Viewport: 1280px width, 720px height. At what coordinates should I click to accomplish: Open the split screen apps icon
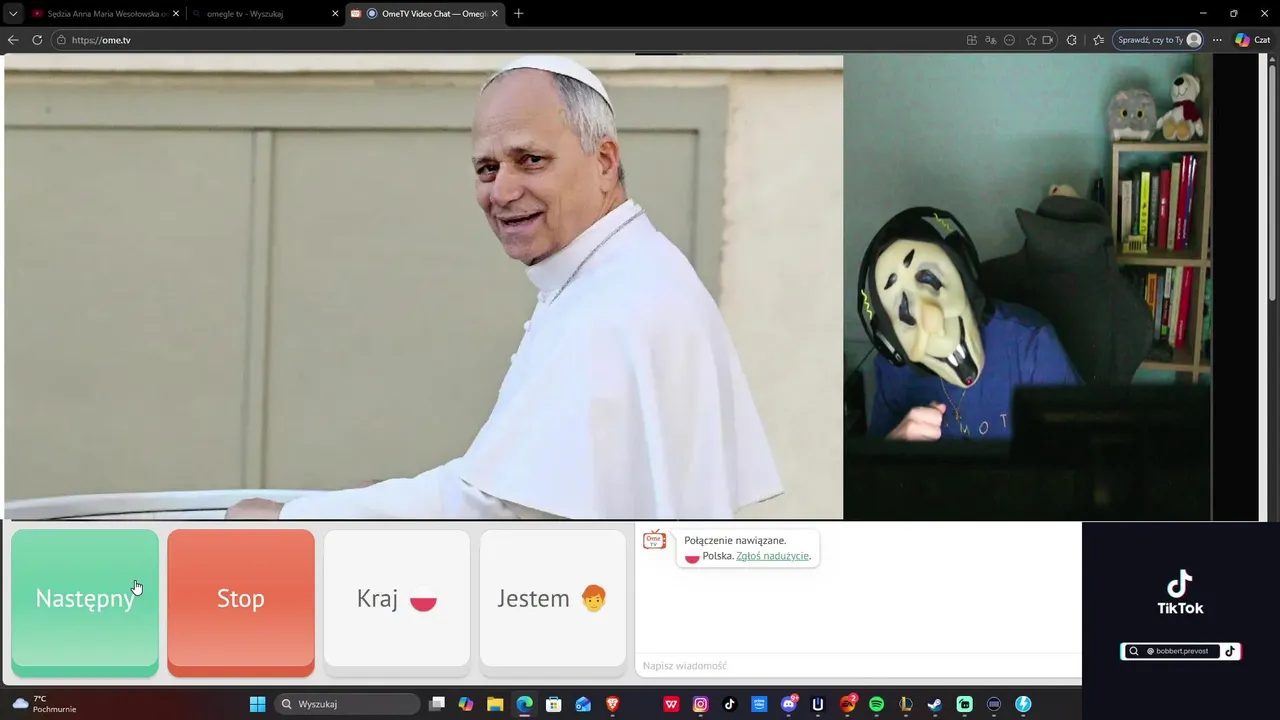972,40
